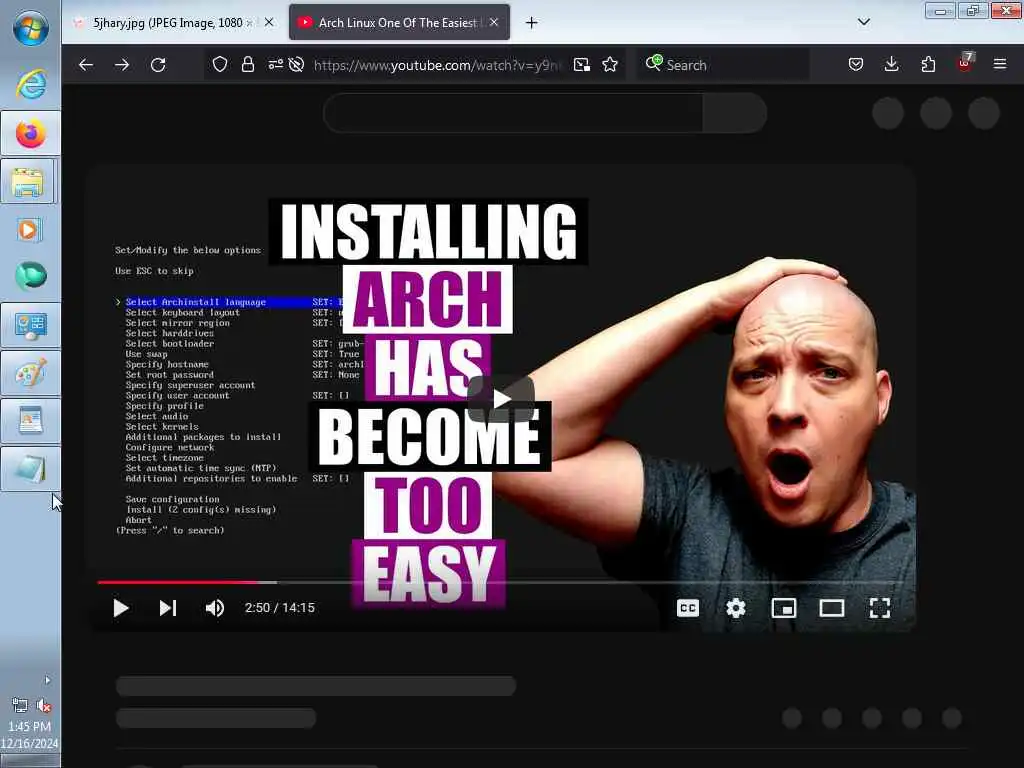Screen dimensions: 1024x768
Task: Switch to 5jhary.jpg image tab
Action: (174, 23)
